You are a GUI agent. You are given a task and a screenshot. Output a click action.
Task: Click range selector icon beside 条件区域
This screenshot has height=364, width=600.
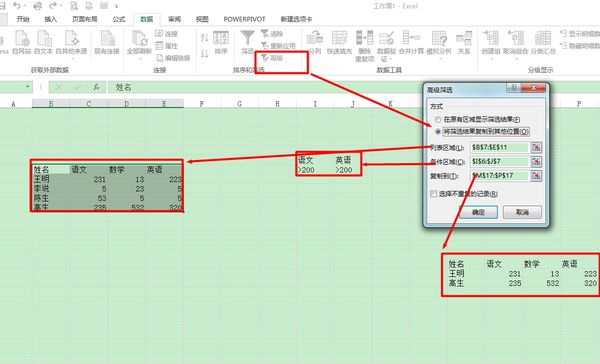pos(536,162)
